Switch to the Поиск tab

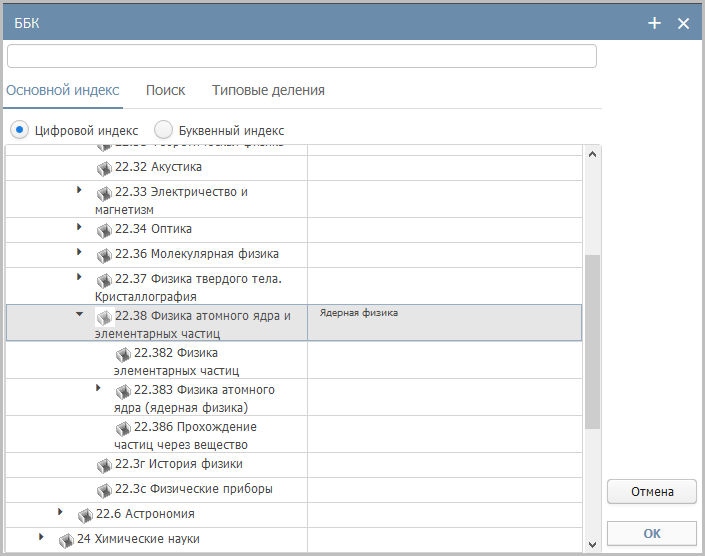[x=165, y=90]
